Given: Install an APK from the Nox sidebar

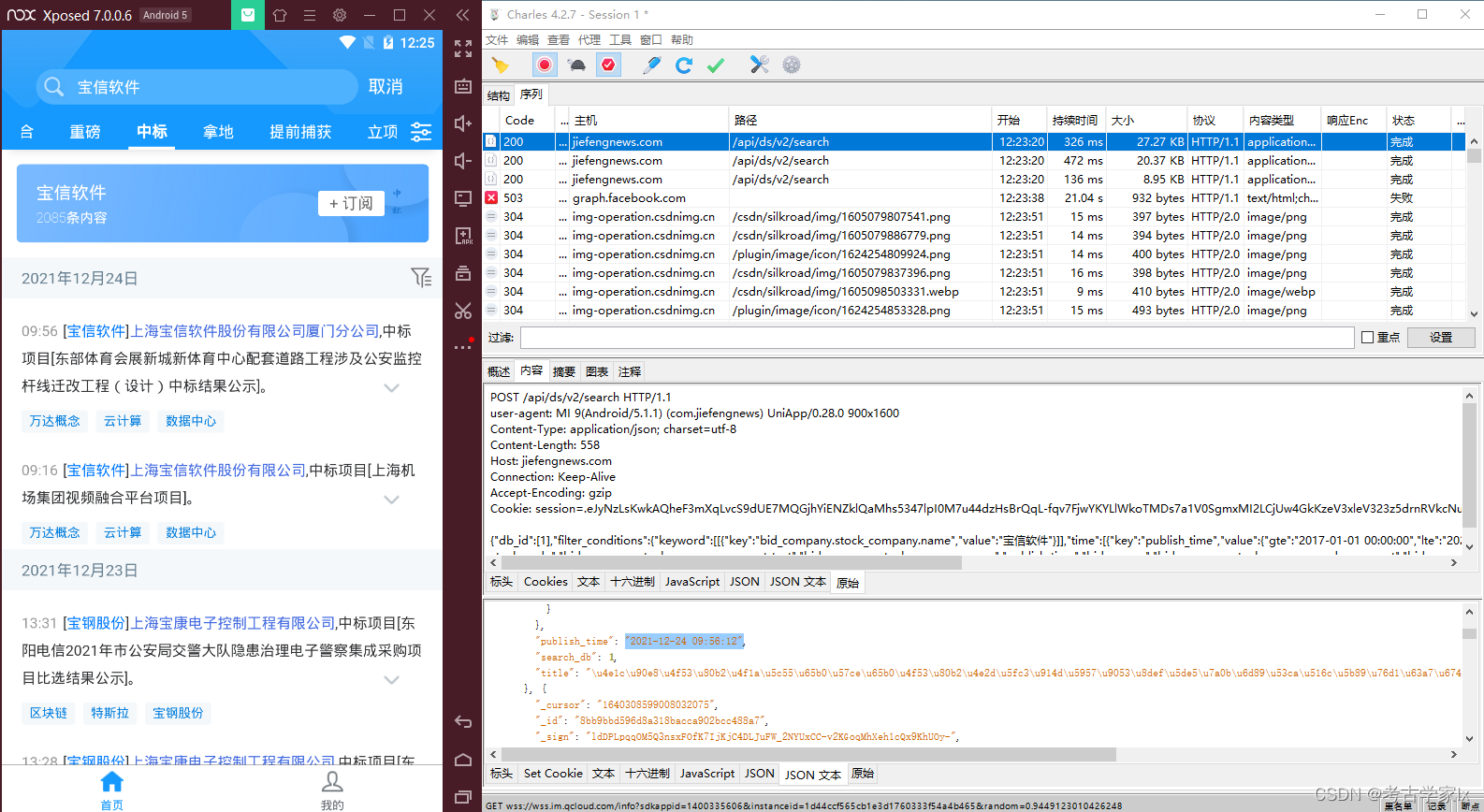Looking at the screenshot, I should [x=463, y=236].
